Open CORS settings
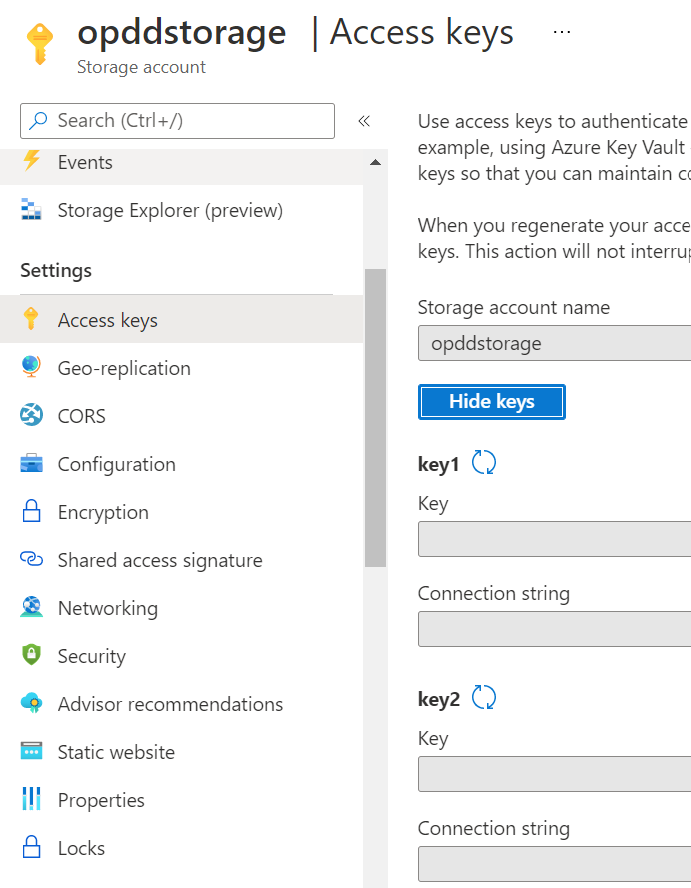This screenshot has width=691, height=888. tap(181, 416)
